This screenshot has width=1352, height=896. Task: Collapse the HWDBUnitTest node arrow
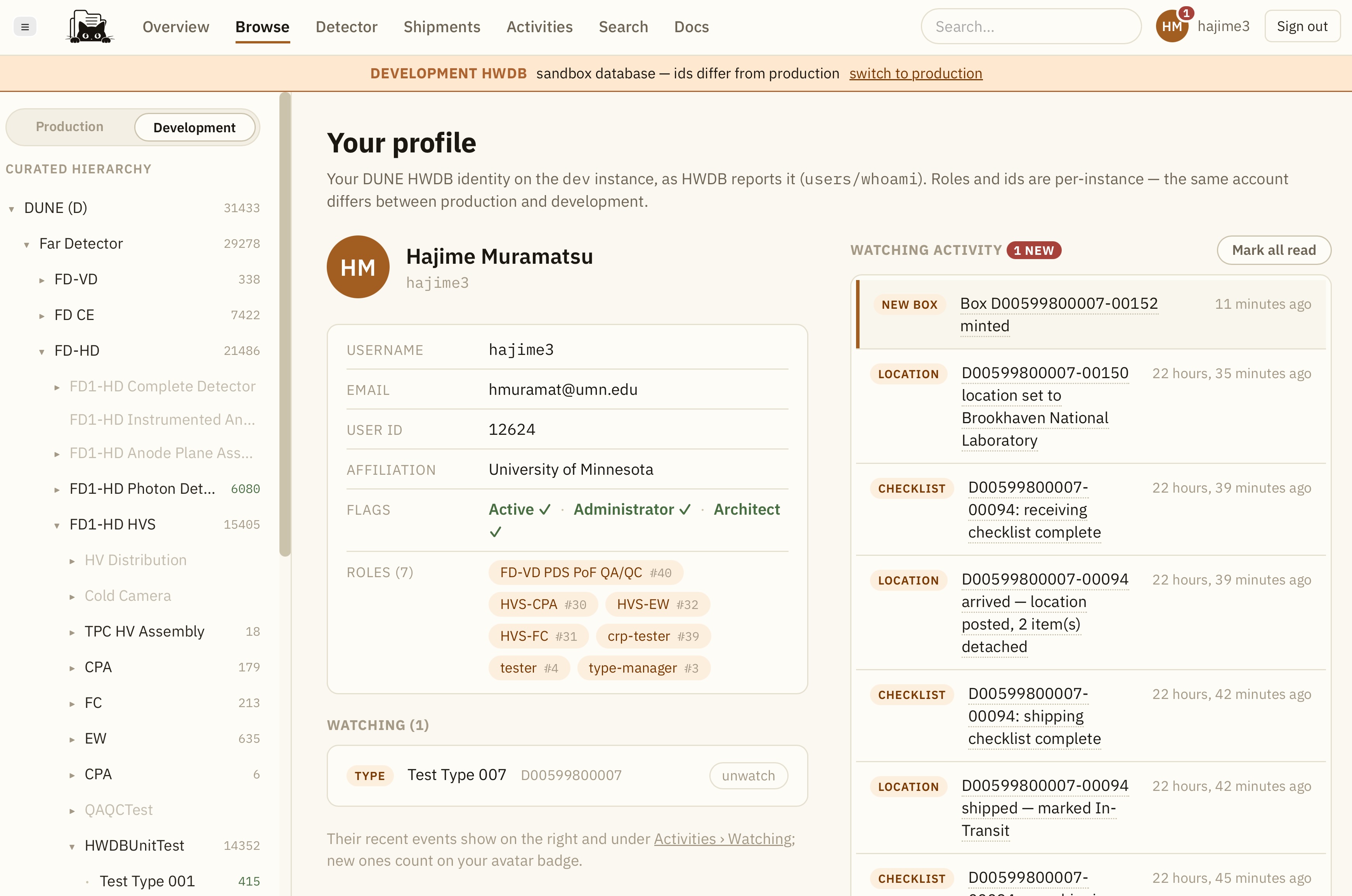coord(72,847)
